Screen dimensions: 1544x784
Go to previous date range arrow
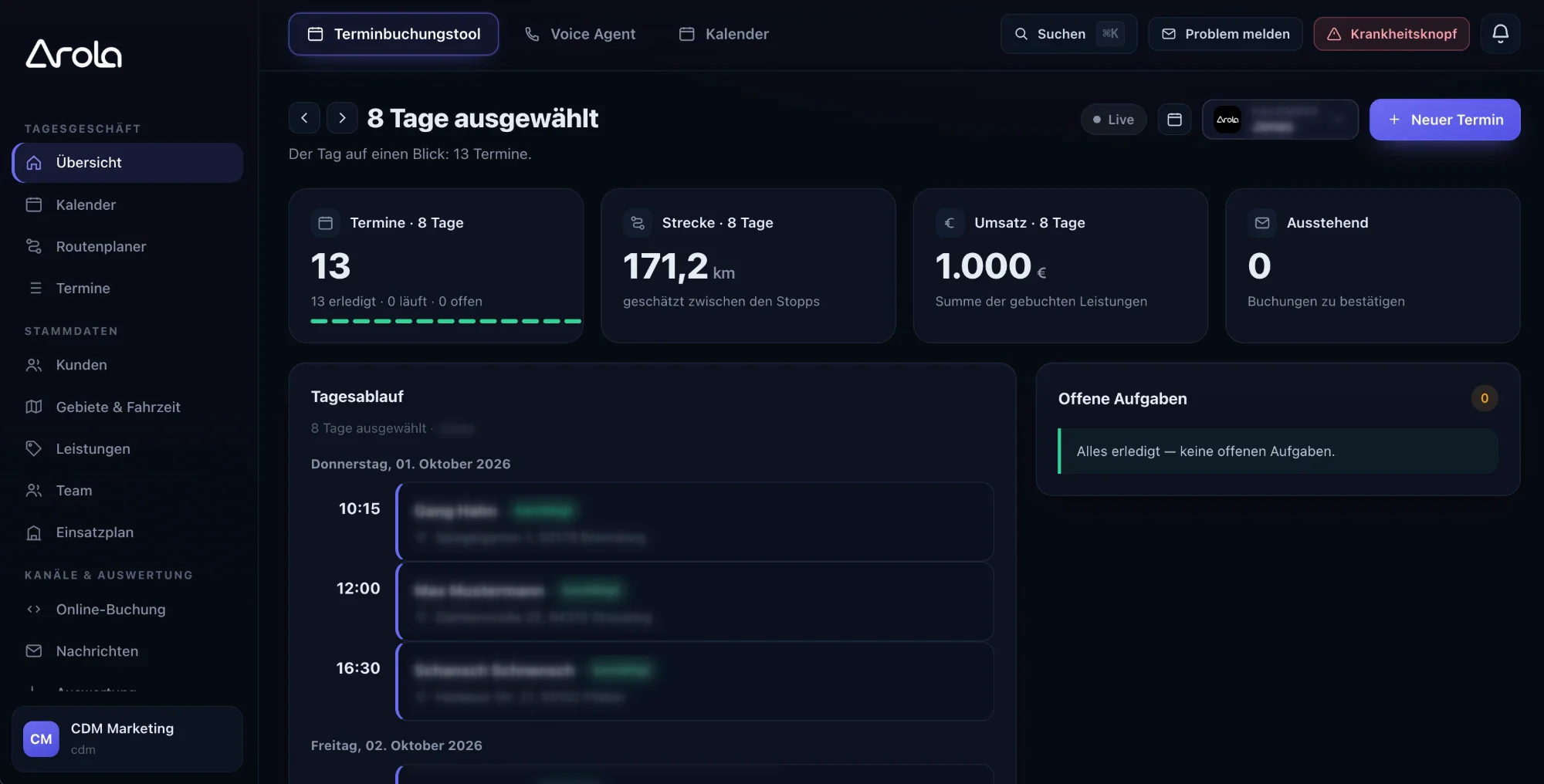coord(304,118)
